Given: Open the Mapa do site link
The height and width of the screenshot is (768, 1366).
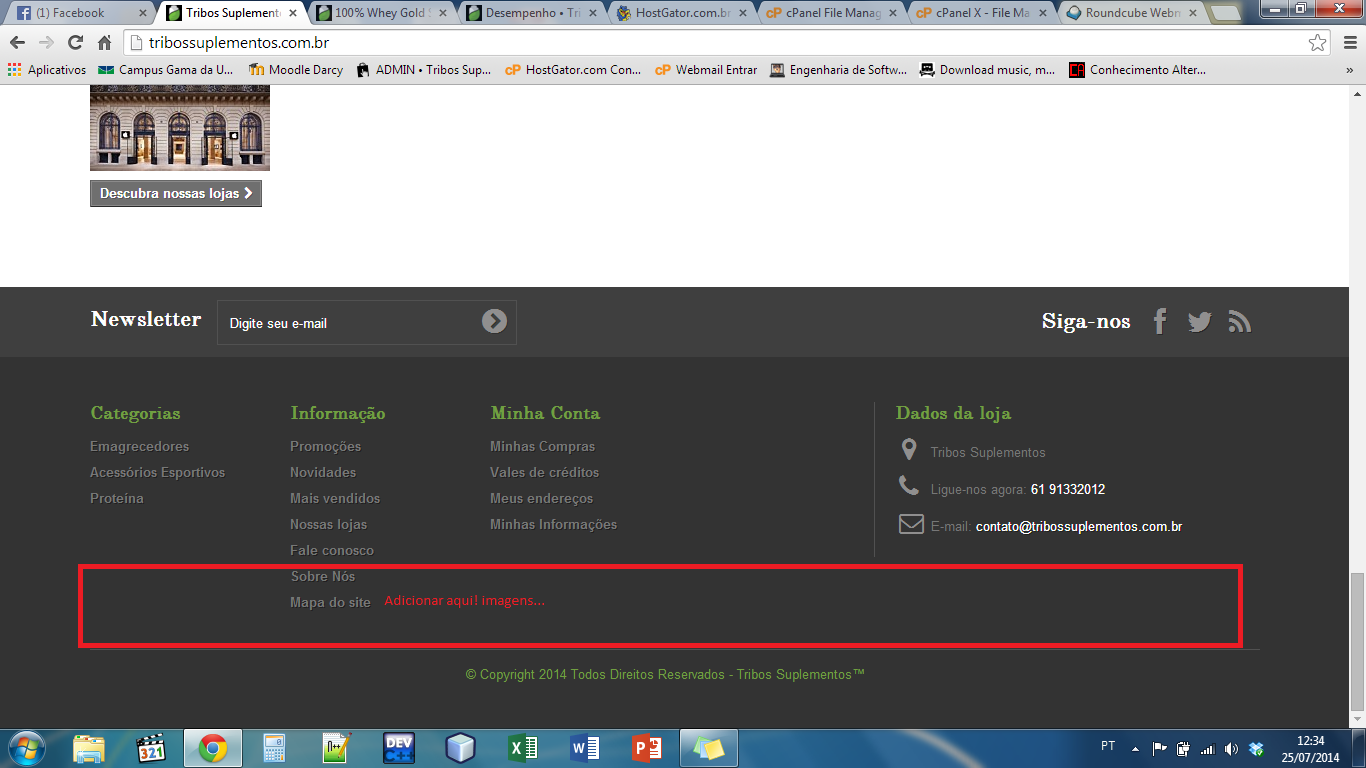Looking at the screenshot, I should [x=330, y=602].
